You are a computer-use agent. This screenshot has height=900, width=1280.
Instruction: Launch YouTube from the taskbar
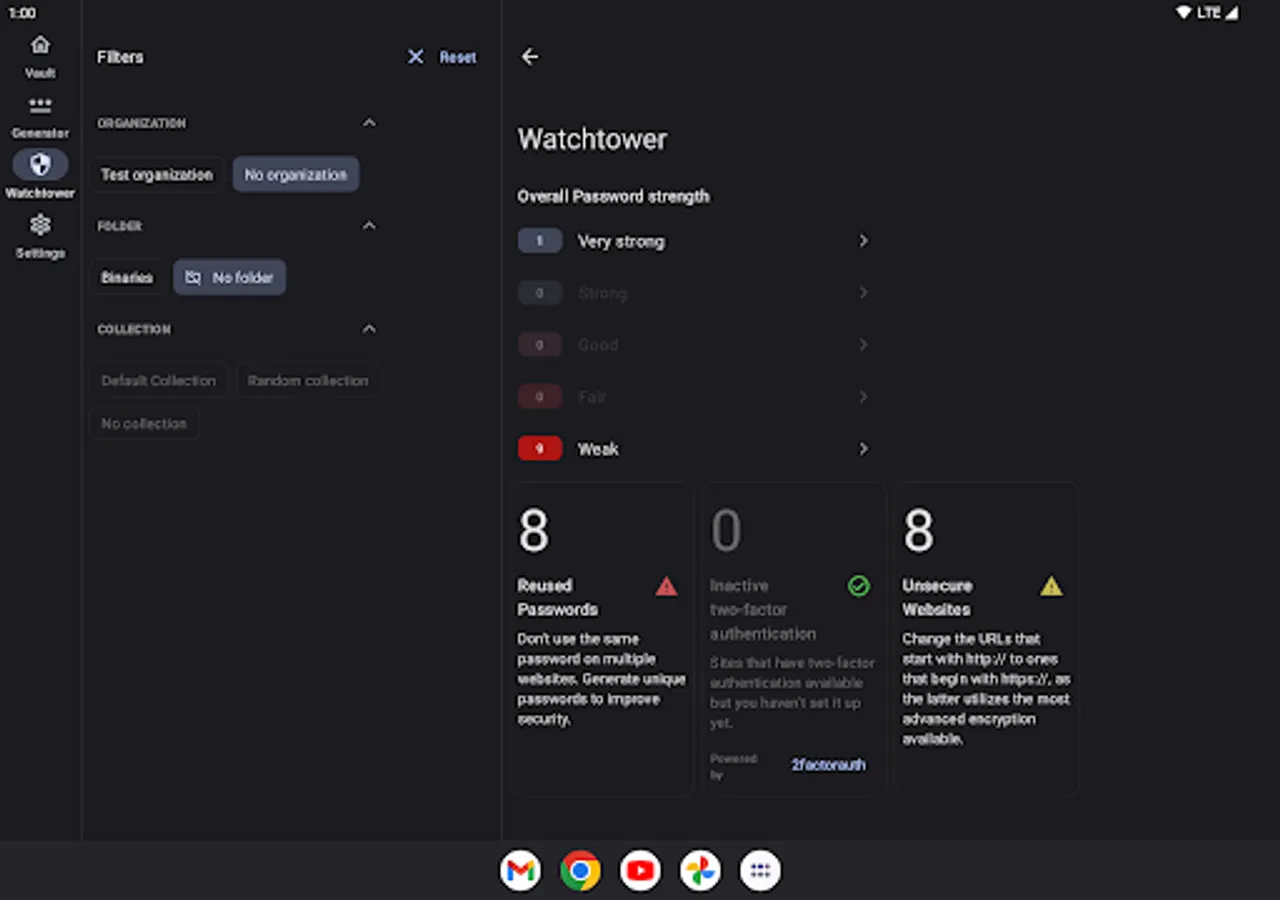pyautogui.click(x=640, y=871)
